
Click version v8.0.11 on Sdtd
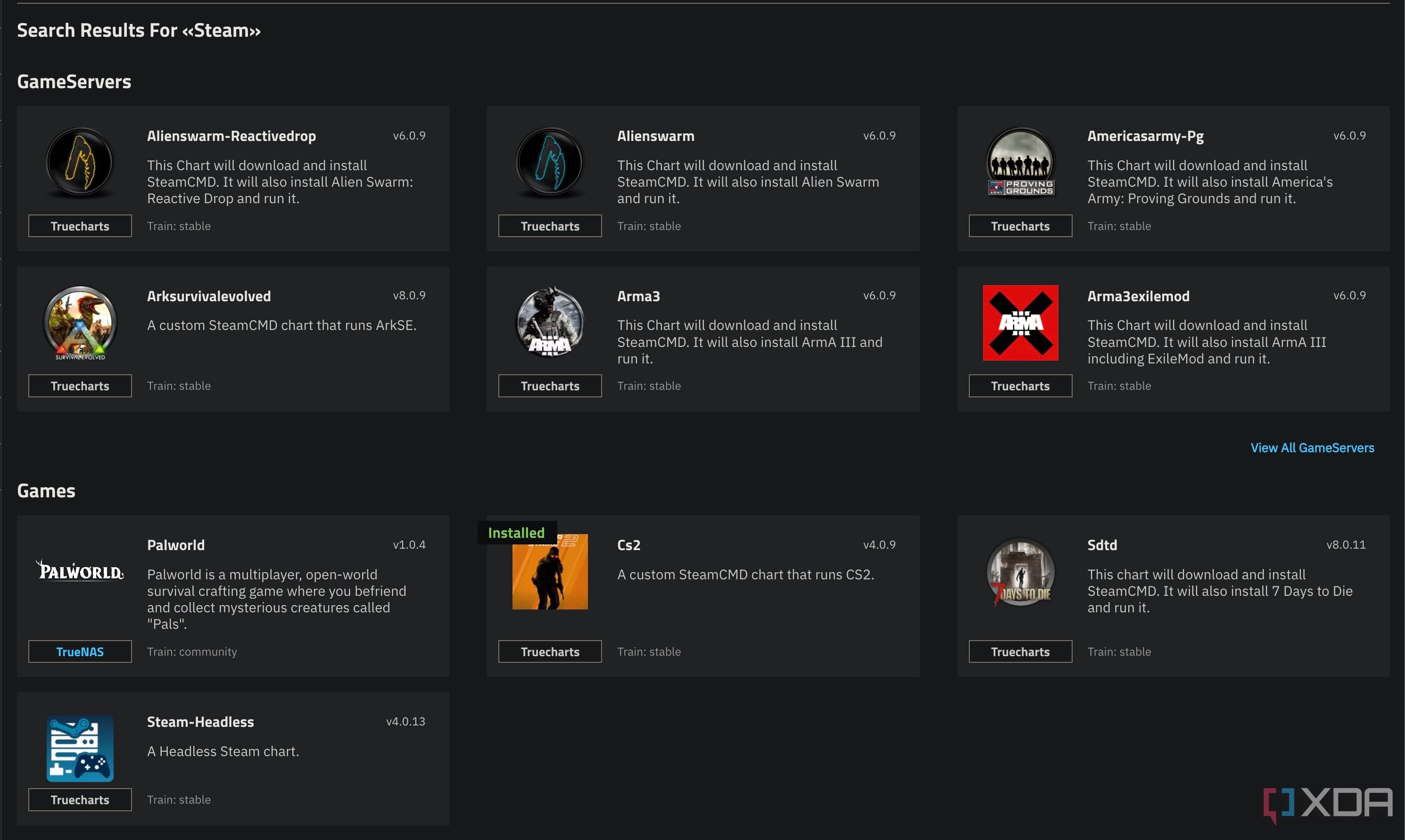[x=1346, y=544]
